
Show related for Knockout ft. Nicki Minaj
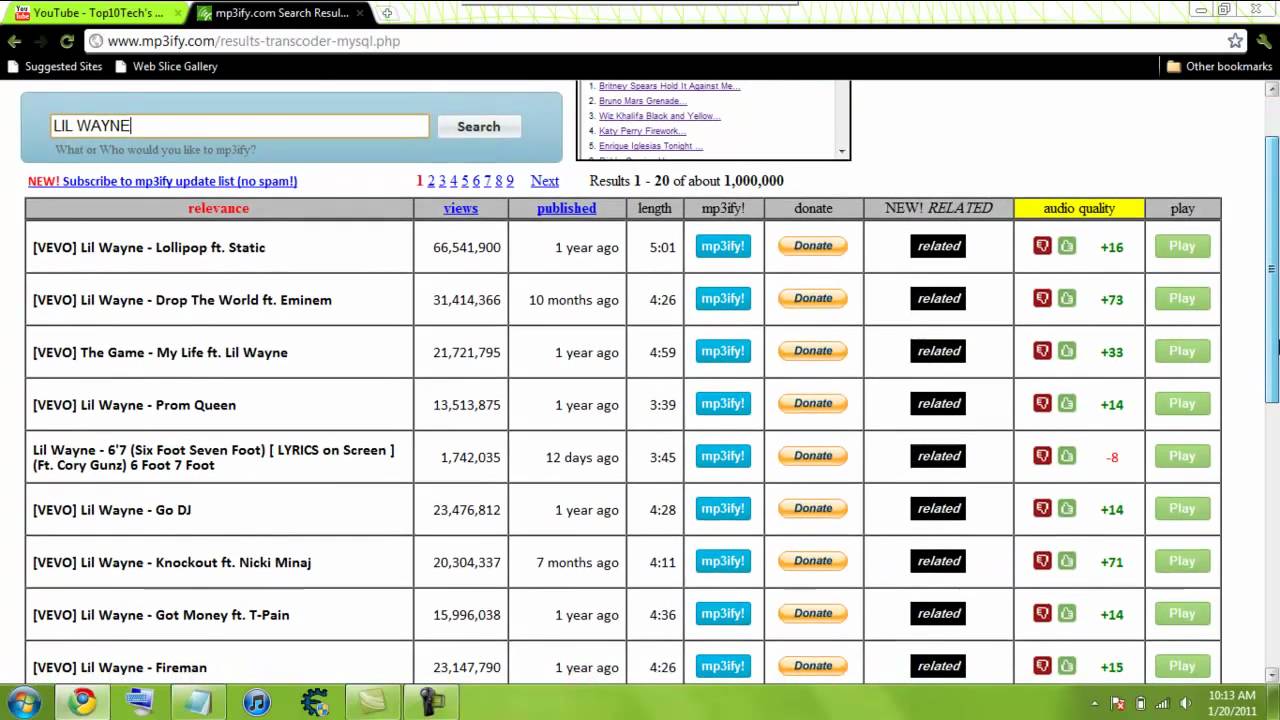click(x=938, y=561)
